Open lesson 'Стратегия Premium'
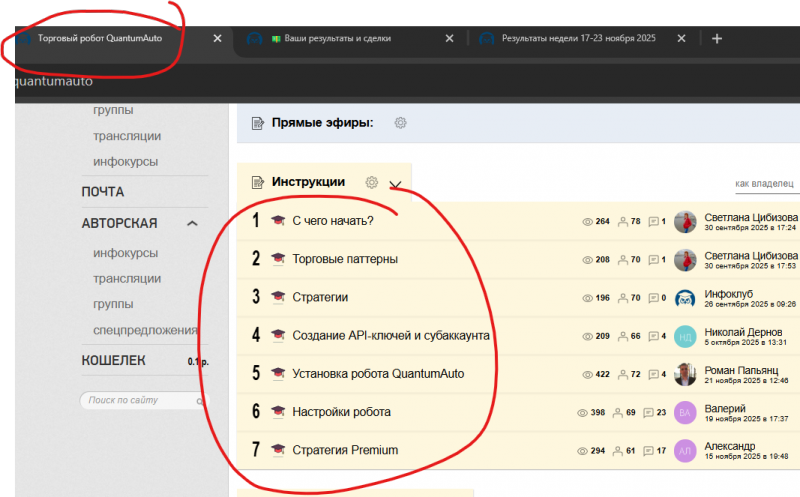Screen dimensions: 800x497 pyautogui.click(x=345, y=450)
